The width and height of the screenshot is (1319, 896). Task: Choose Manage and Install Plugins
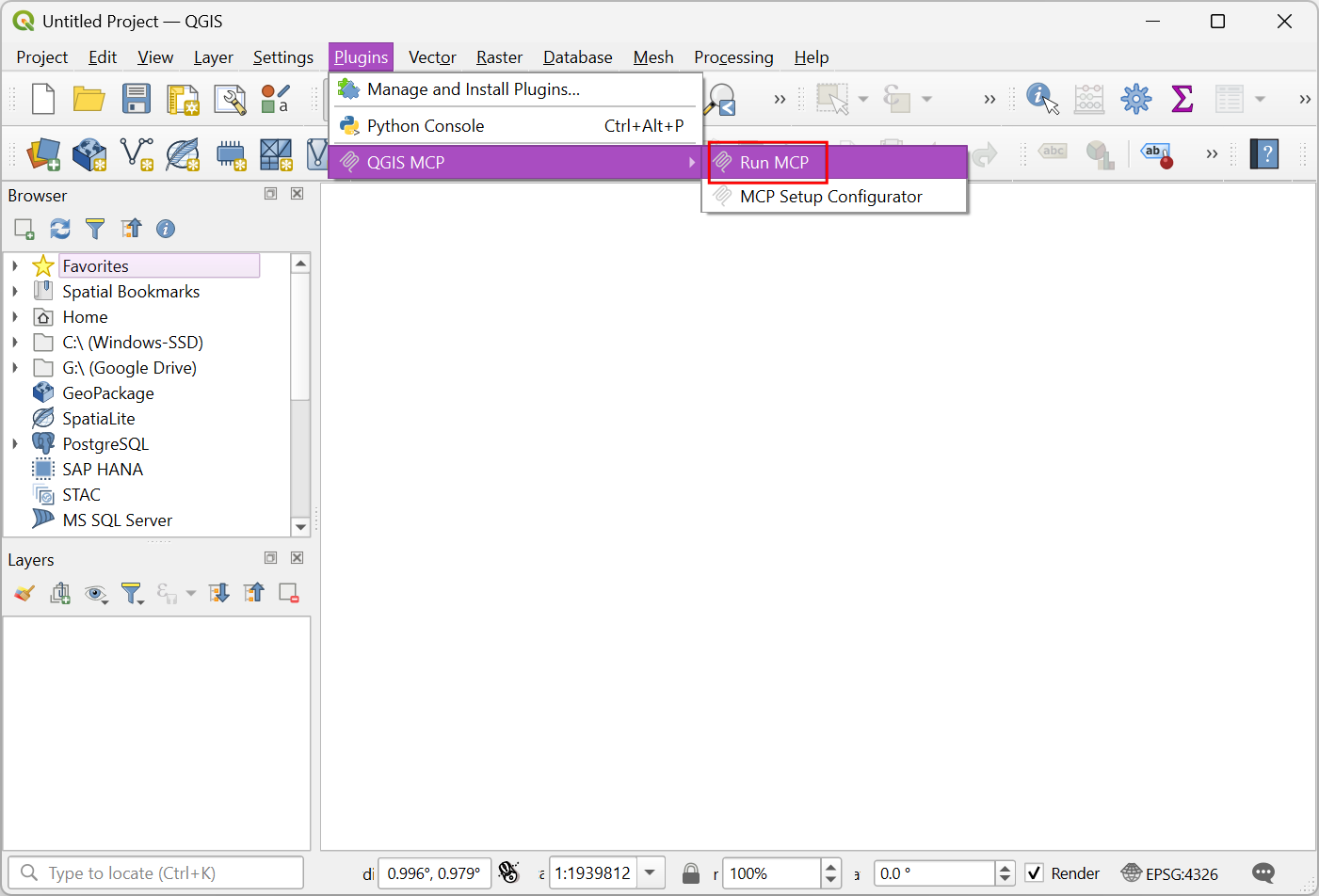click(516, 89)
